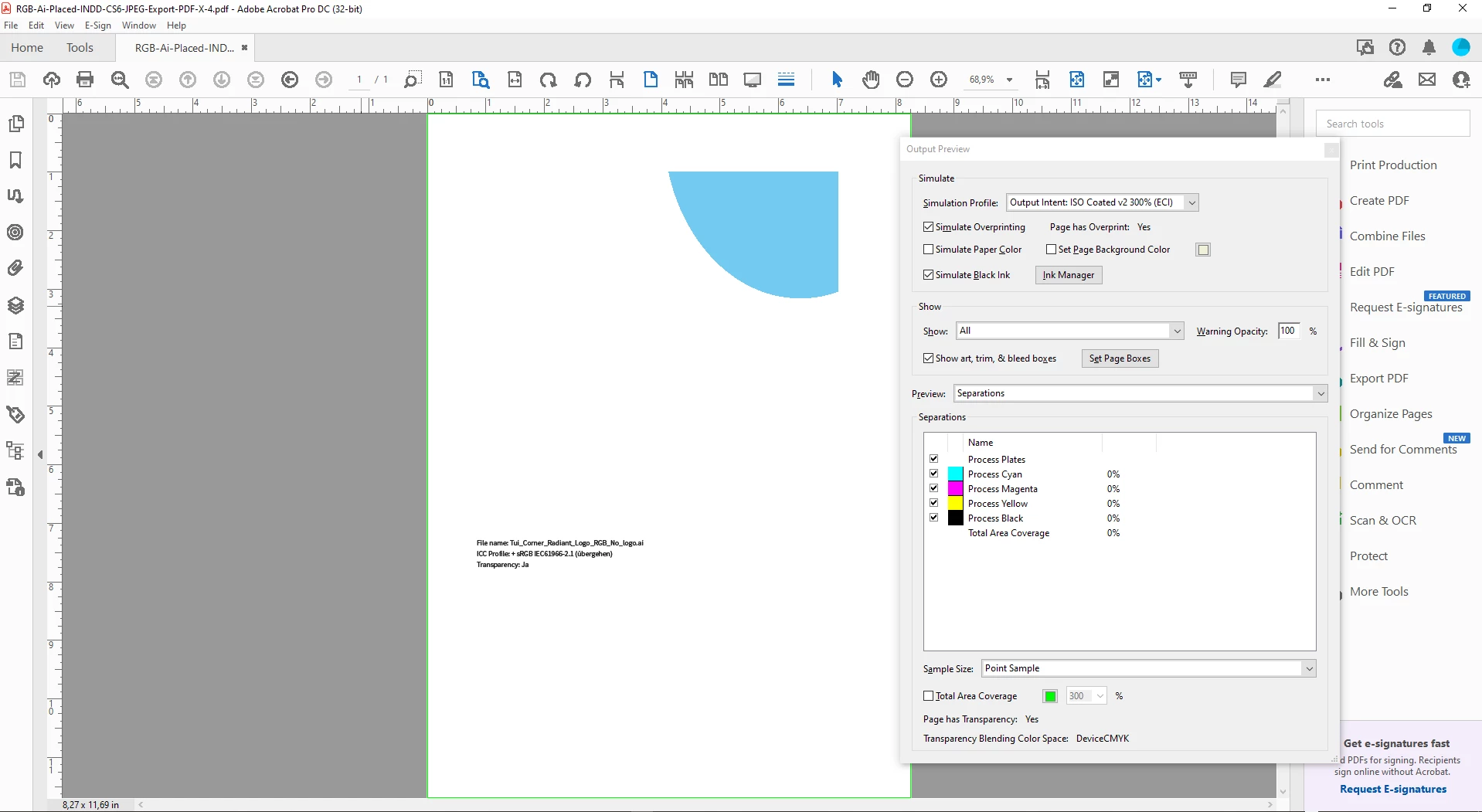
Task: Choose the Selection arrow tool
Action: click(837, 80)
